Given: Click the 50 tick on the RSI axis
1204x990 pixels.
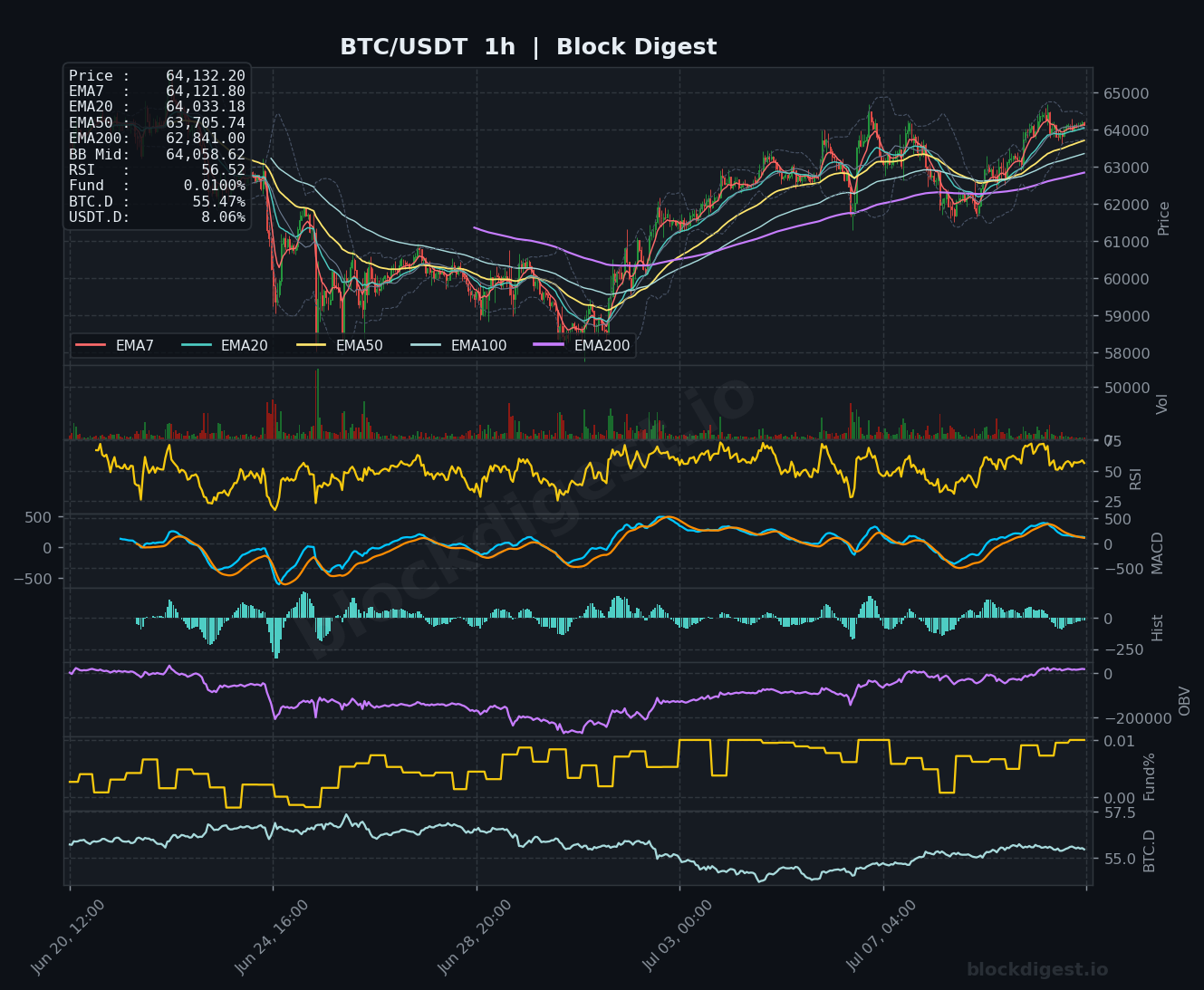Looking at the screenshot, I should pyautogui.click(x=1112, y=472).
